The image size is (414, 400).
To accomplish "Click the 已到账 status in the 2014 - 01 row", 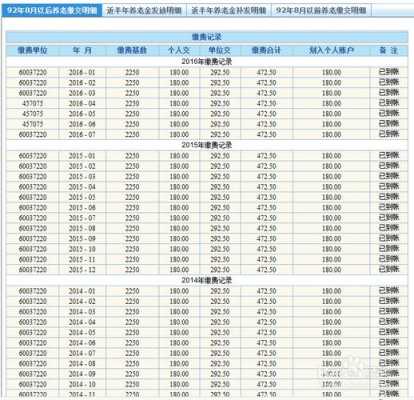I will [x=389, y=291].
